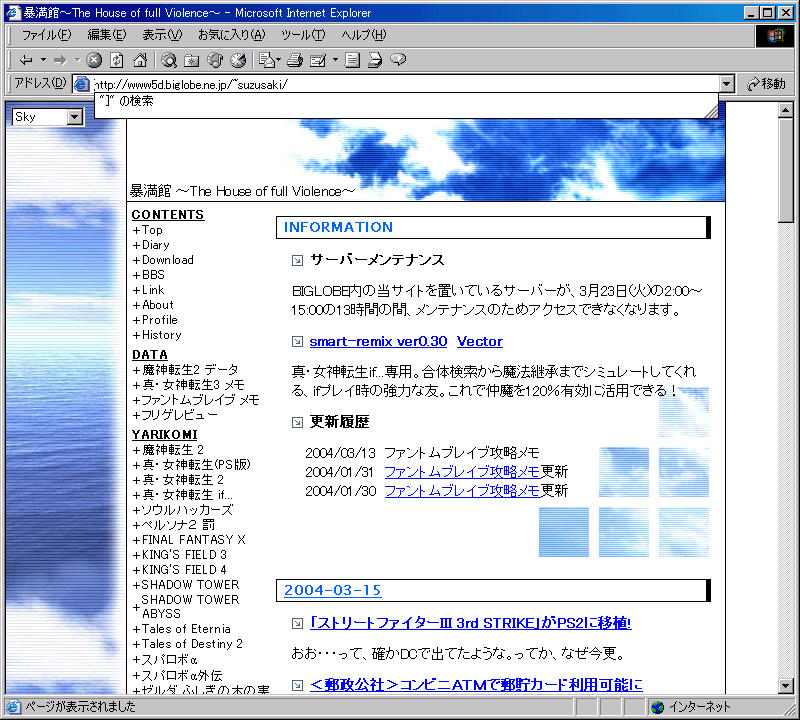Click the vertical scrollbar up arrow

786,110
